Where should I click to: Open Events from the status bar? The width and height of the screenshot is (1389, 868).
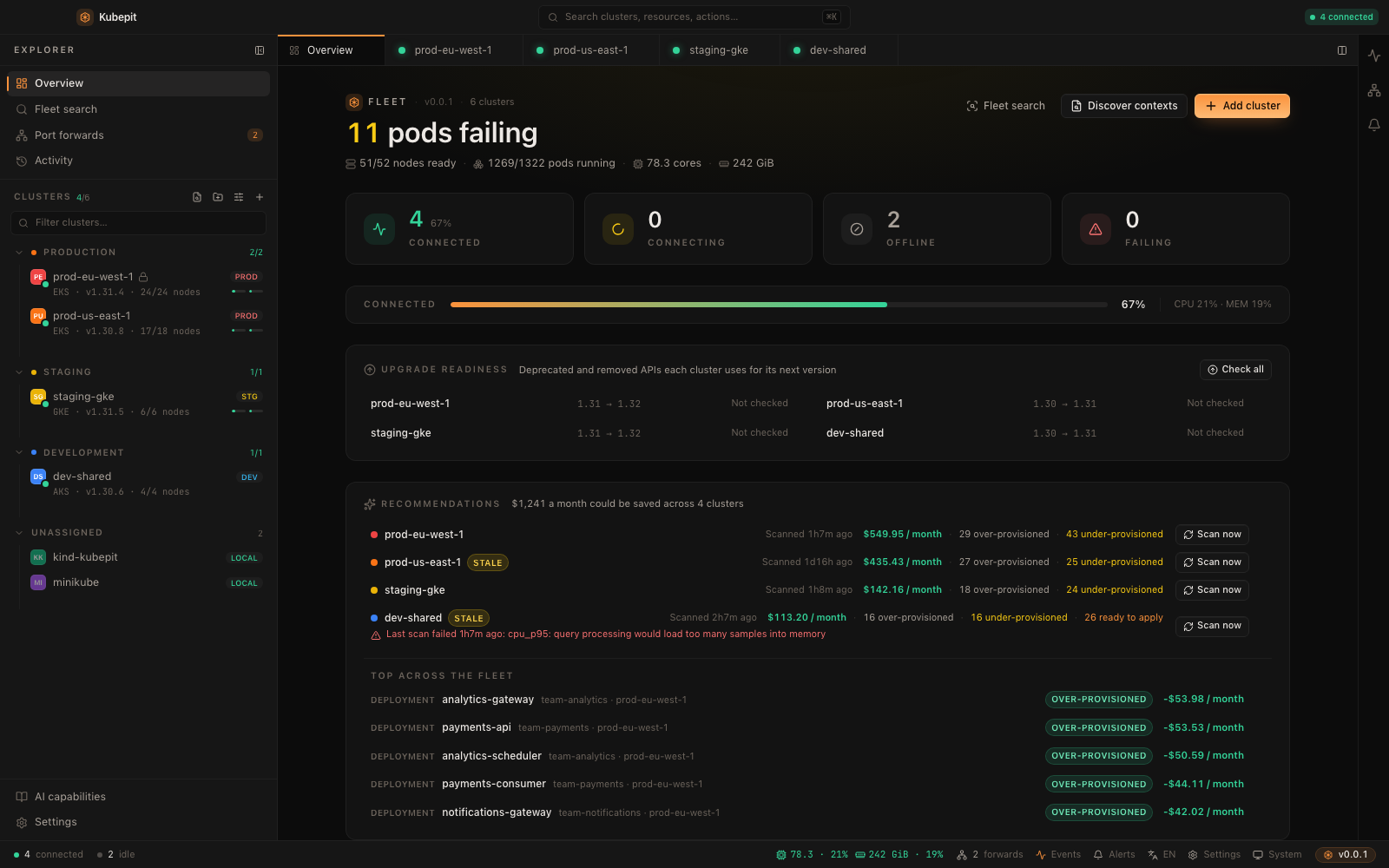click(1058, 854)
